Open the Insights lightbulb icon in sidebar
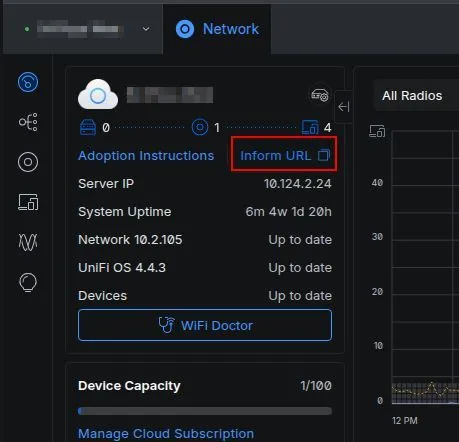This screenshot has width=459, height=442. [28, 282]
